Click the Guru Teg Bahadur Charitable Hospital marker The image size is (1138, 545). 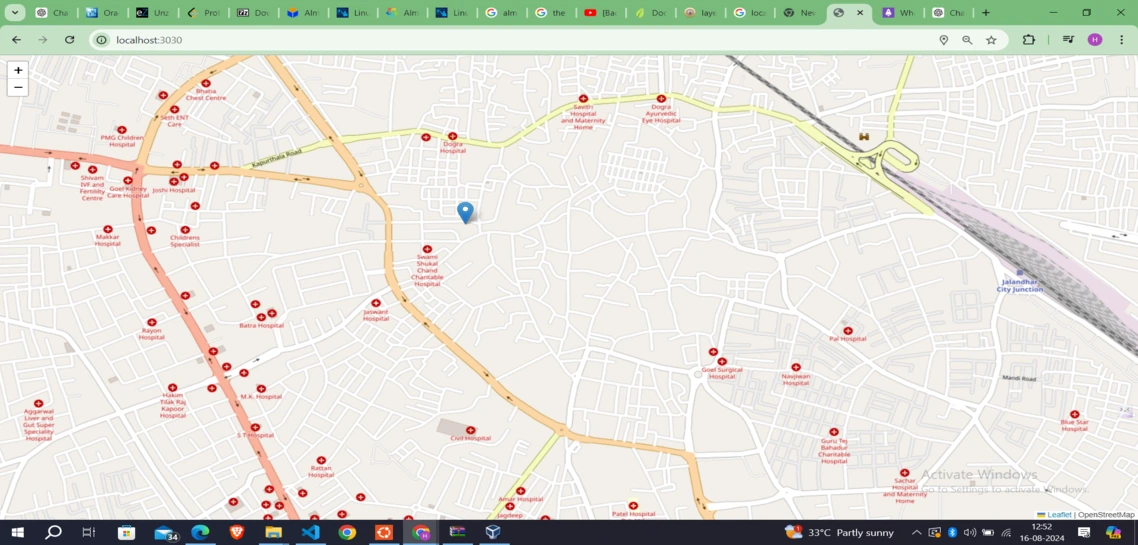pyautogui.click(x=834, y=432)
